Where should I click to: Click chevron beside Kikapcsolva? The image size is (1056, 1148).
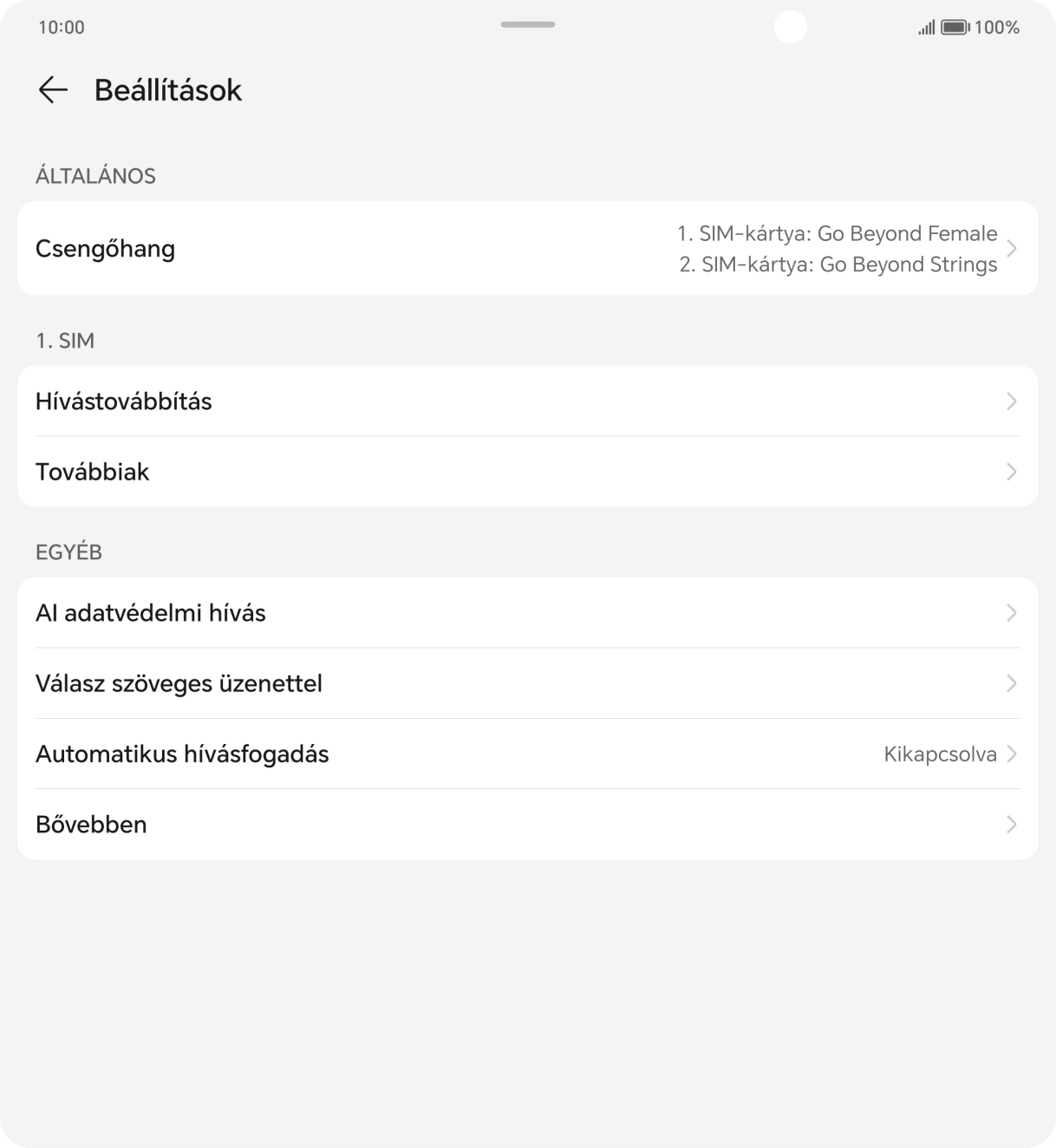point(1012,754)
